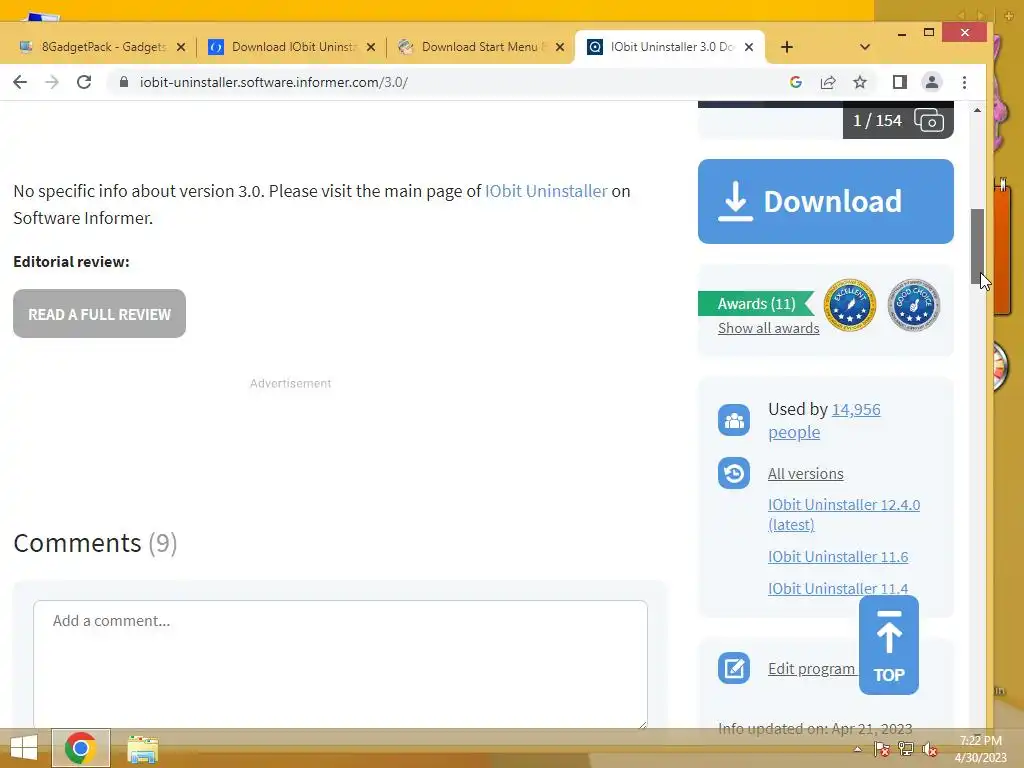Open All versions link
Screen dimensions: 1024x768
(805, 473)
